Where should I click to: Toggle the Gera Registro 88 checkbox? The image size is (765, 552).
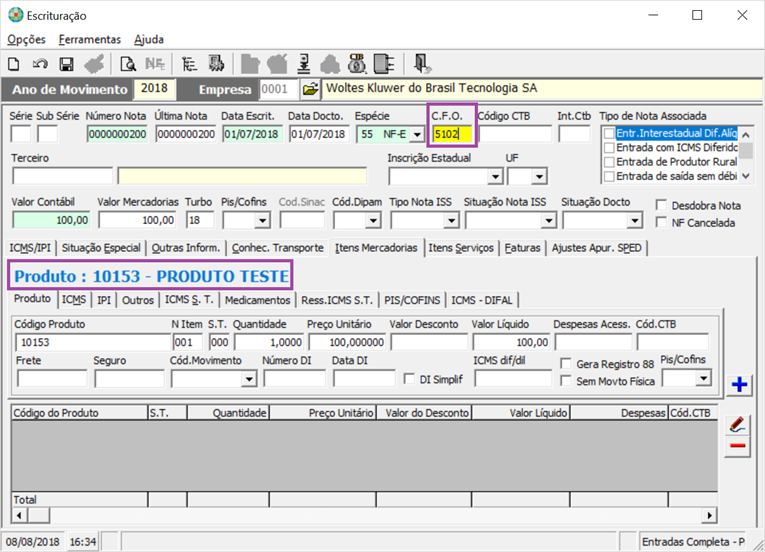click(567, 363)
